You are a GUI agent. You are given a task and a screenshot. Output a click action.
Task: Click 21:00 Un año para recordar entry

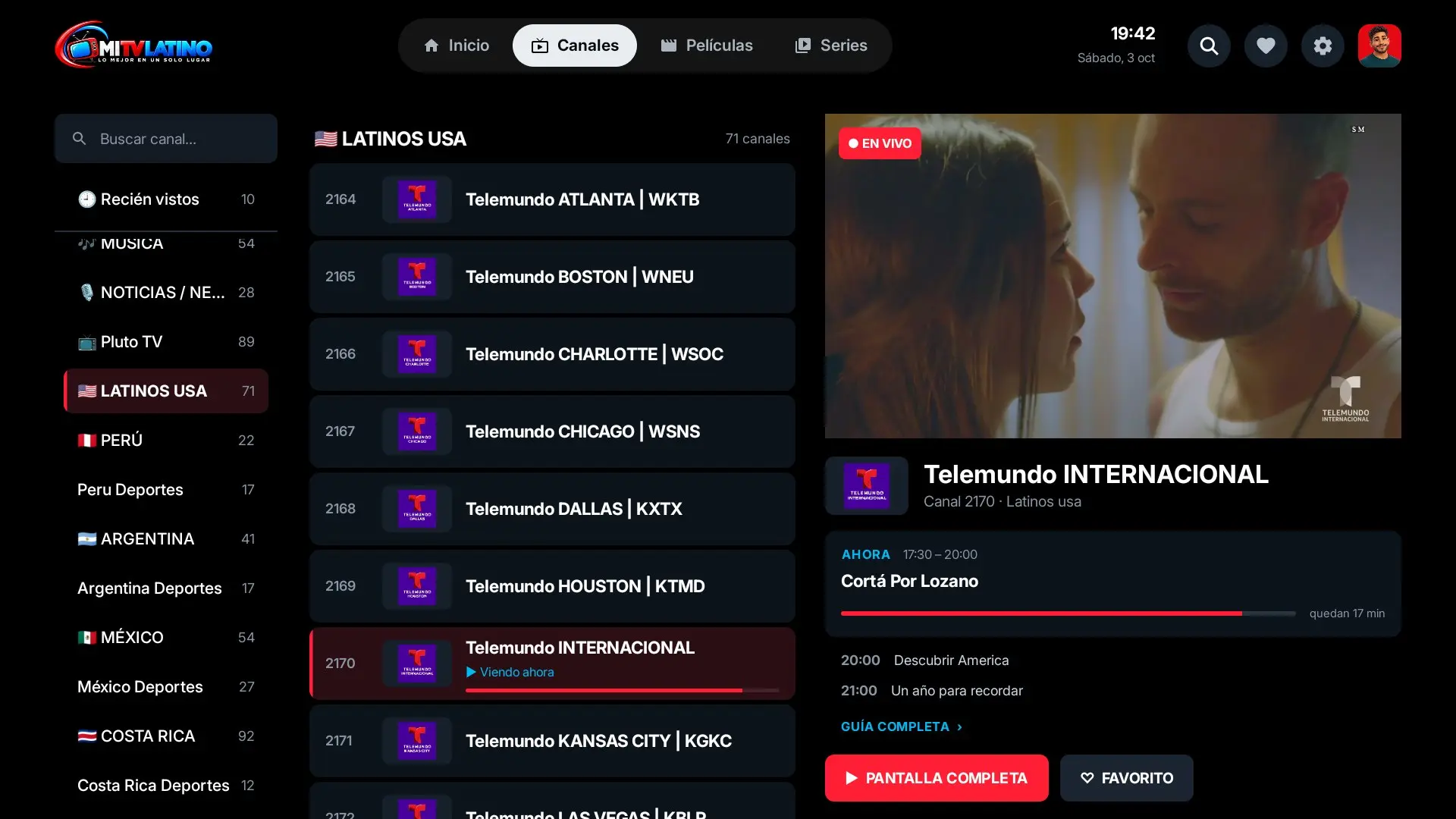click(x=931, y=691)
